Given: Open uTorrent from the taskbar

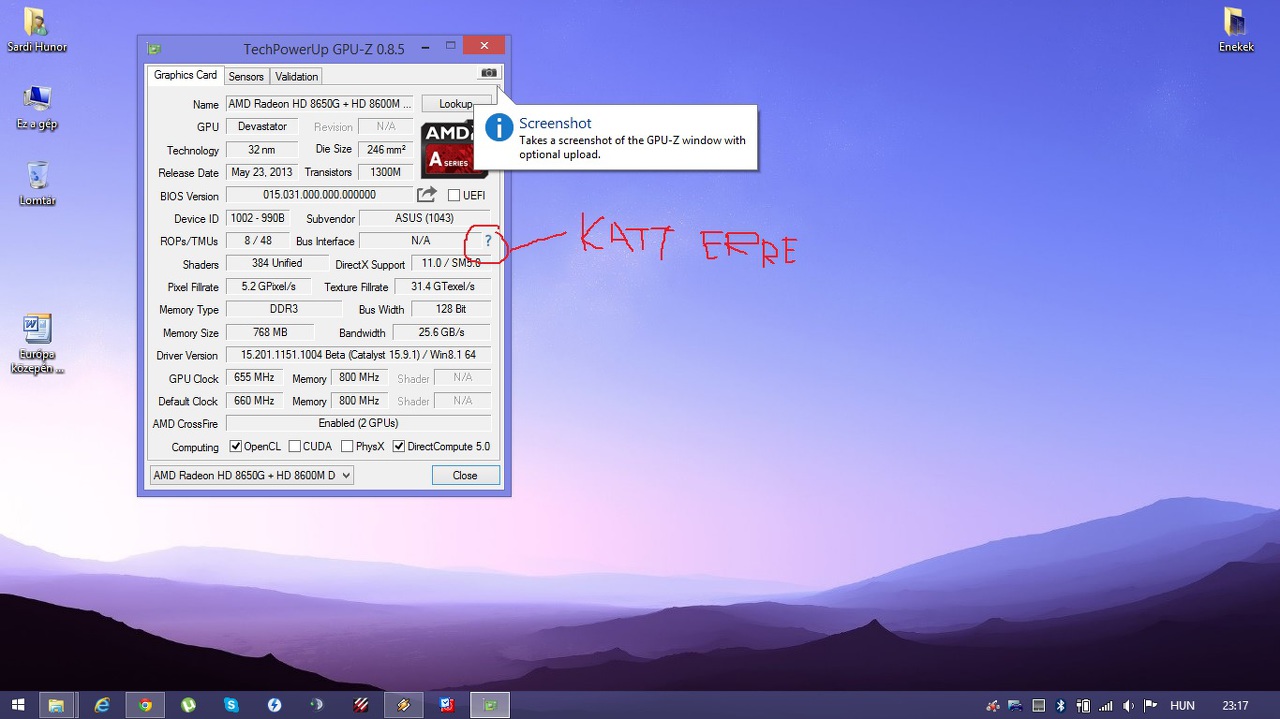Looking at the screenshot, I should [188, 705].
